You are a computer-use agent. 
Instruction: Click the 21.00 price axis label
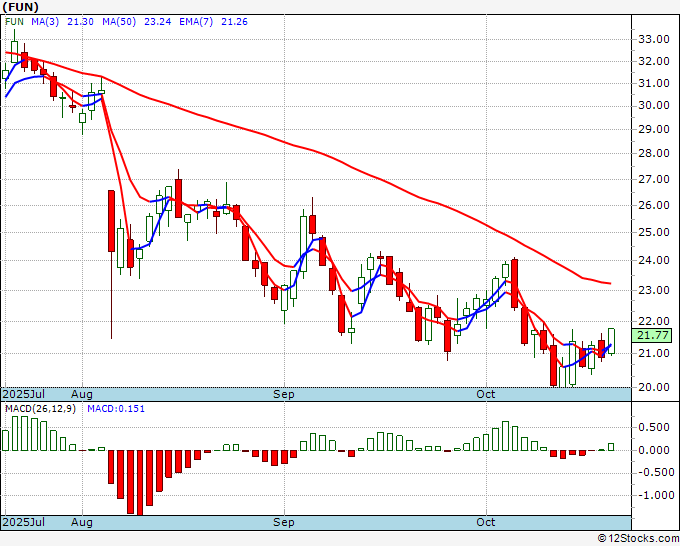coord(654,353)
